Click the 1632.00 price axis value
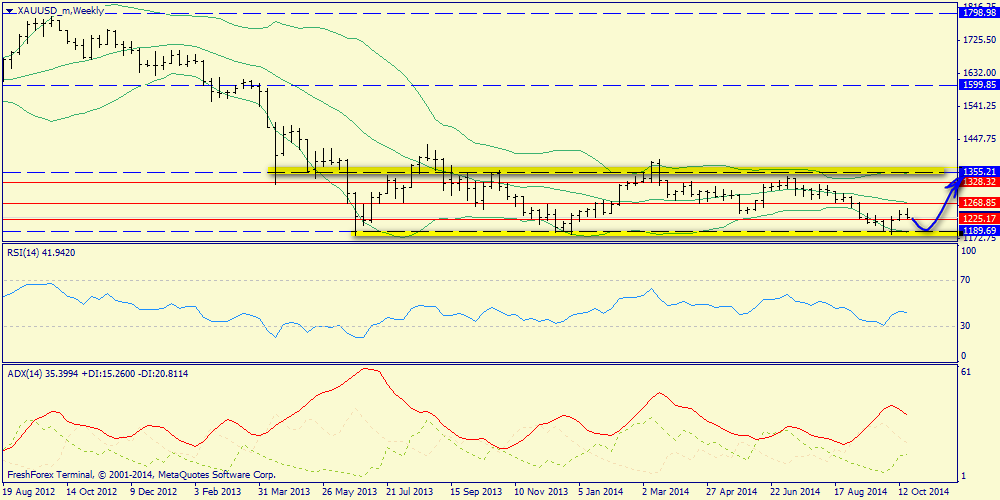Image resolution: width=1000 pixels, height=500 pixels. tap(981, 73)
